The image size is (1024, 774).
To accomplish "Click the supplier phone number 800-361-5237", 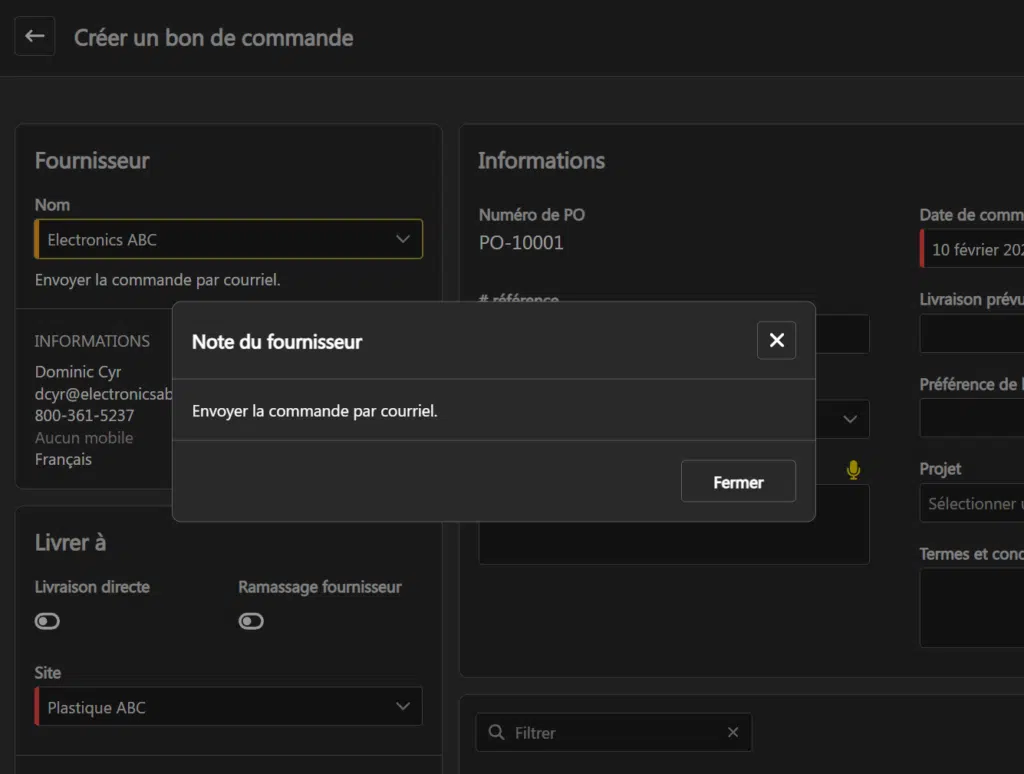I will click(x=84, y=416).
